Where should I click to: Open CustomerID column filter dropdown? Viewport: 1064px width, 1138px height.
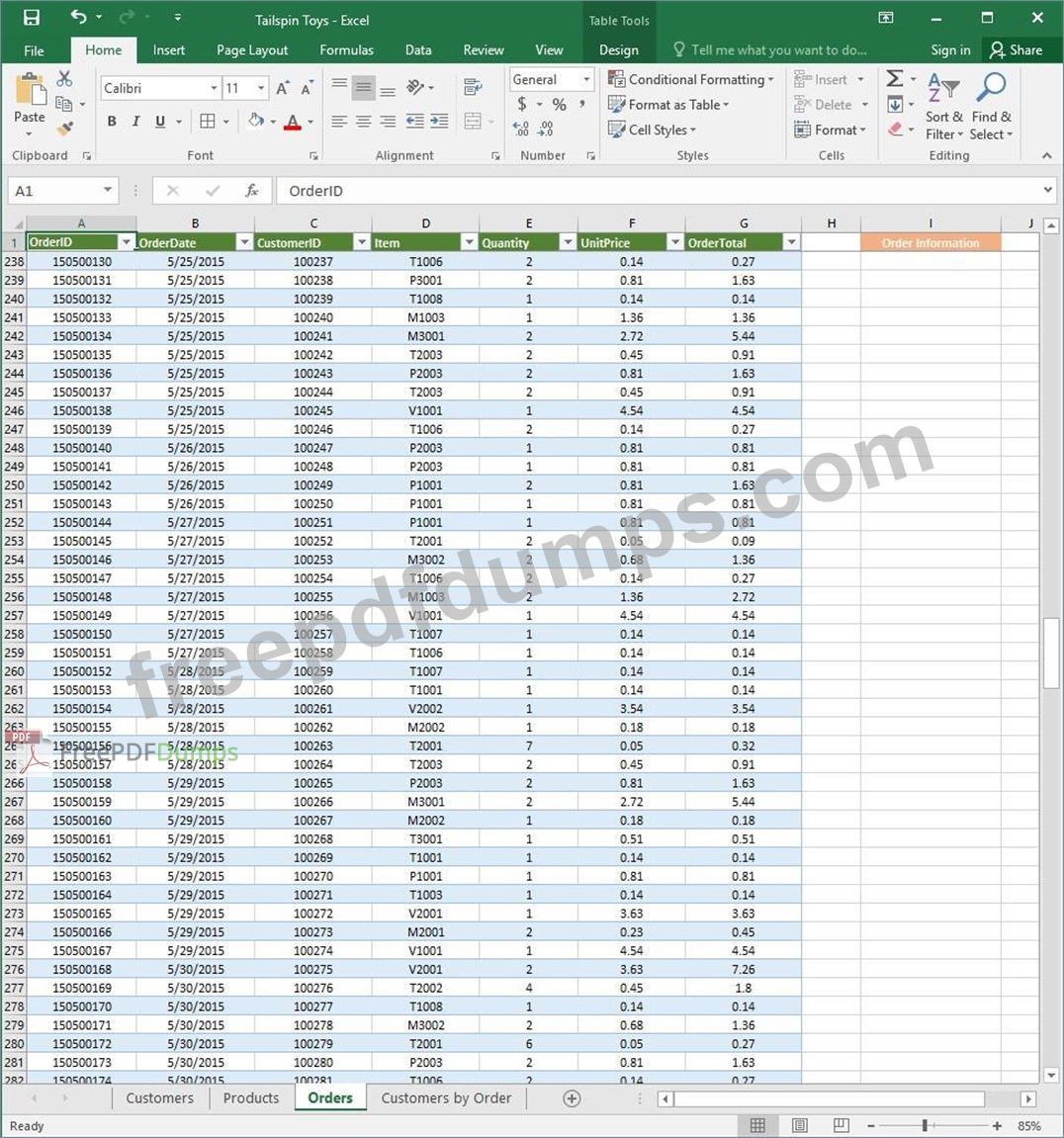(x=362, y=242)
